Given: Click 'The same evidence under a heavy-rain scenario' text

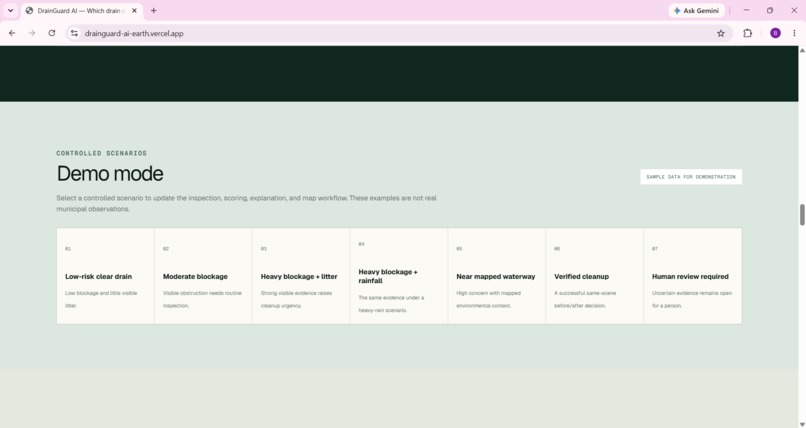Looking at the screenshot, I should tap(391, 304).
